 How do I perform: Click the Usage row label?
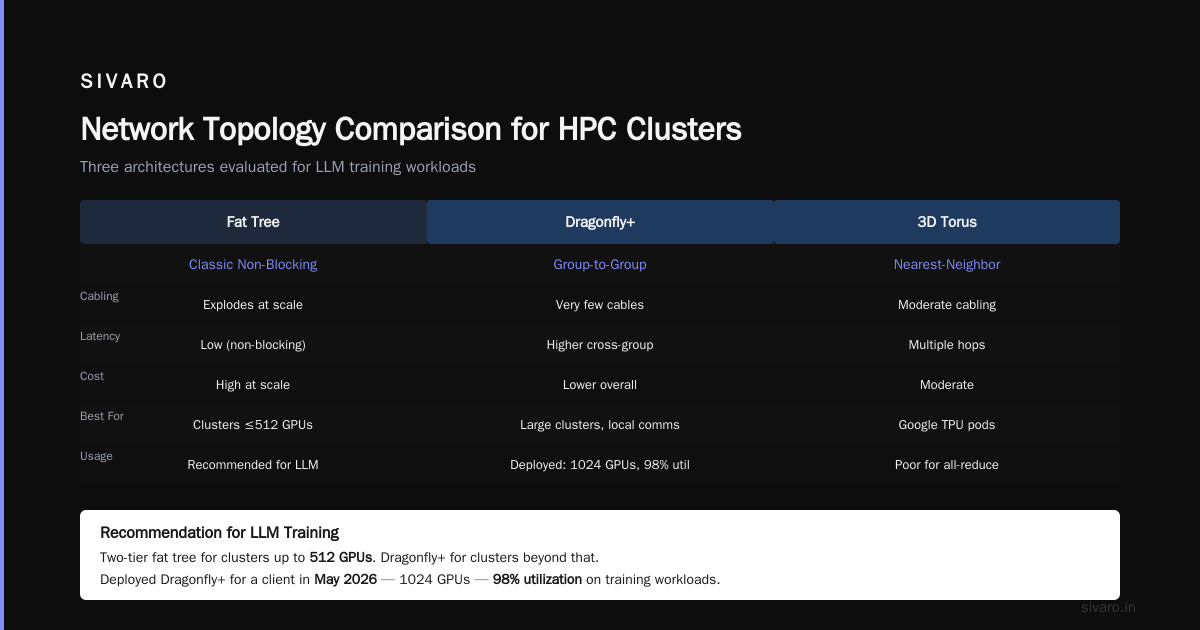(x=96, y=456)
